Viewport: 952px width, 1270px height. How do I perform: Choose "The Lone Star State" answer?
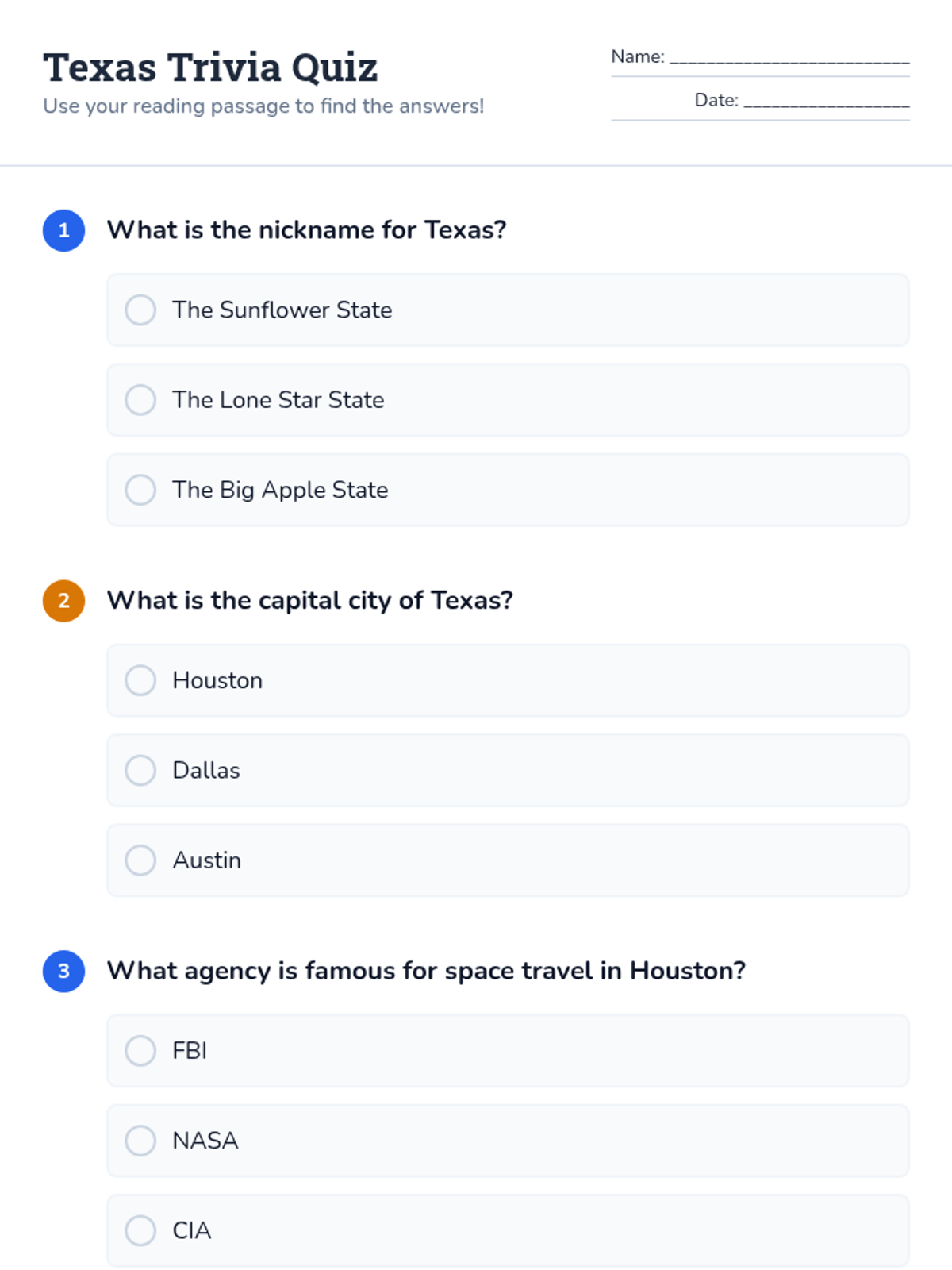click(x=140, y=400)
